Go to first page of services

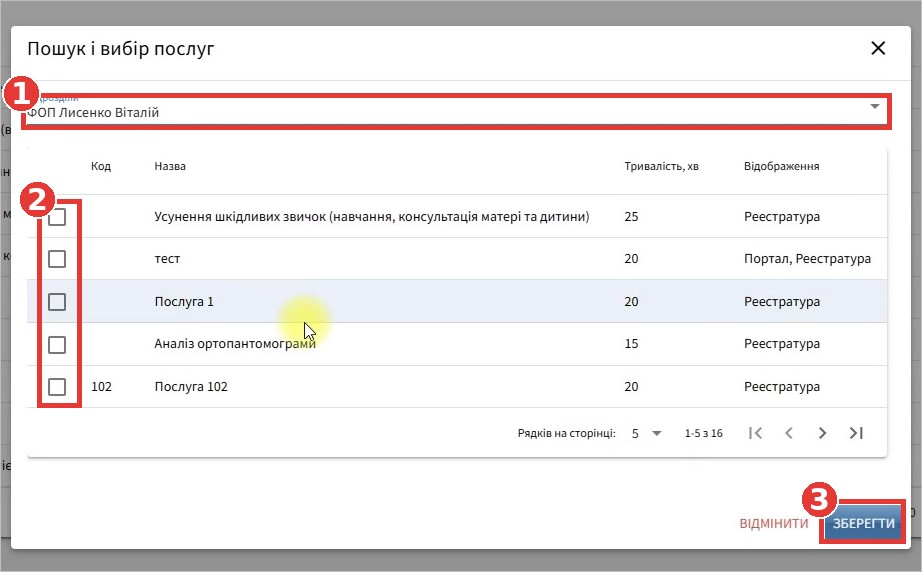coord(756,433)
